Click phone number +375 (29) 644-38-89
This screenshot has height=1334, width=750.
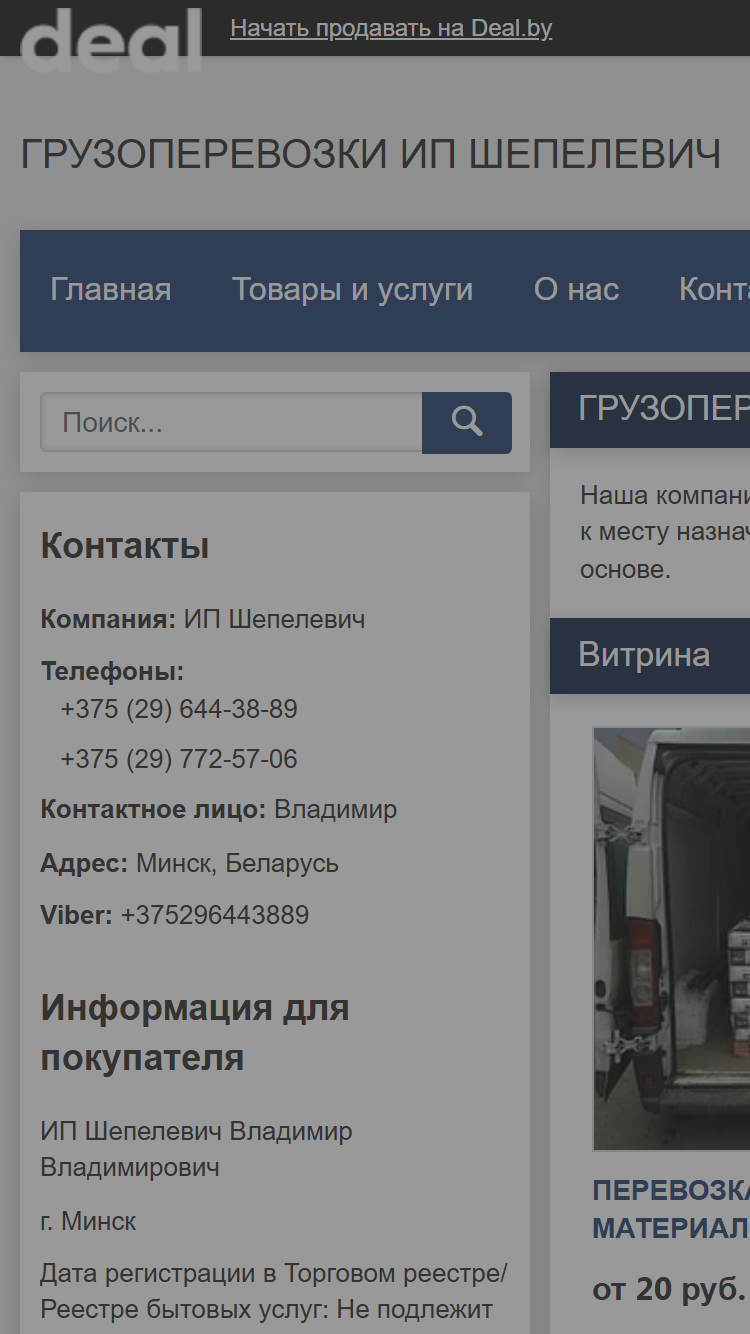179,709
